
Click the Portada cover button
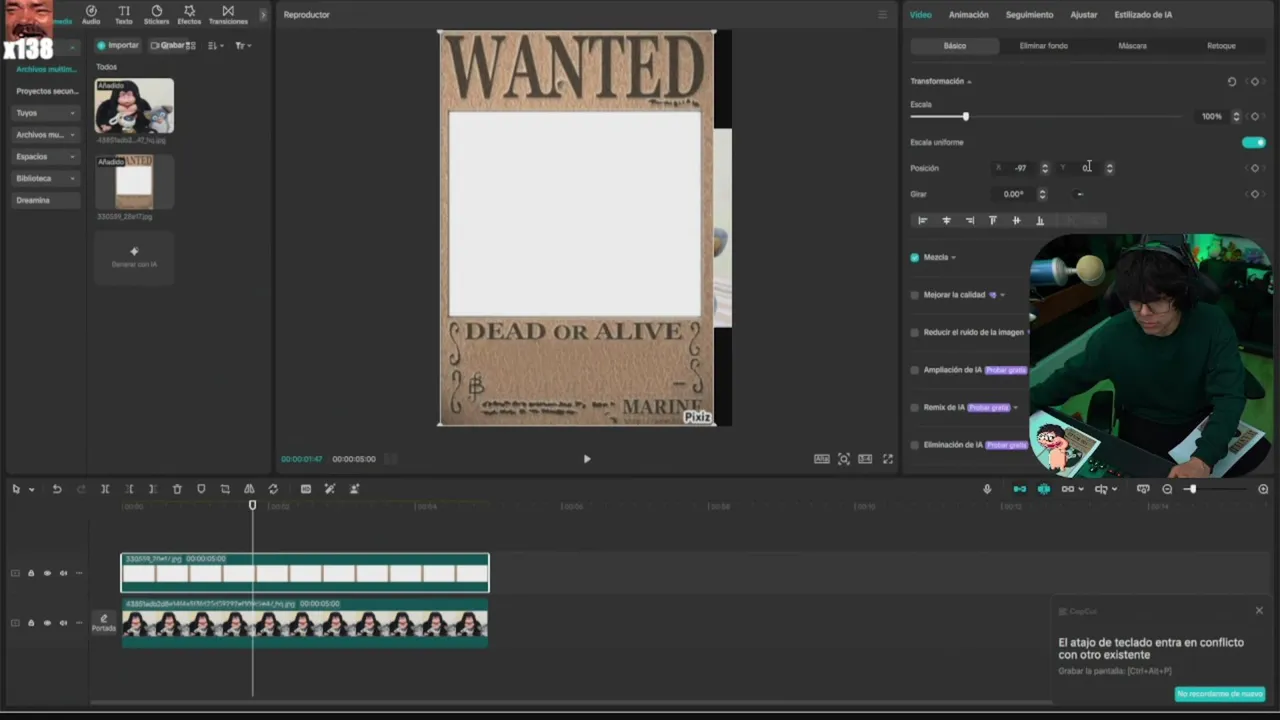[x=104, y=623]
